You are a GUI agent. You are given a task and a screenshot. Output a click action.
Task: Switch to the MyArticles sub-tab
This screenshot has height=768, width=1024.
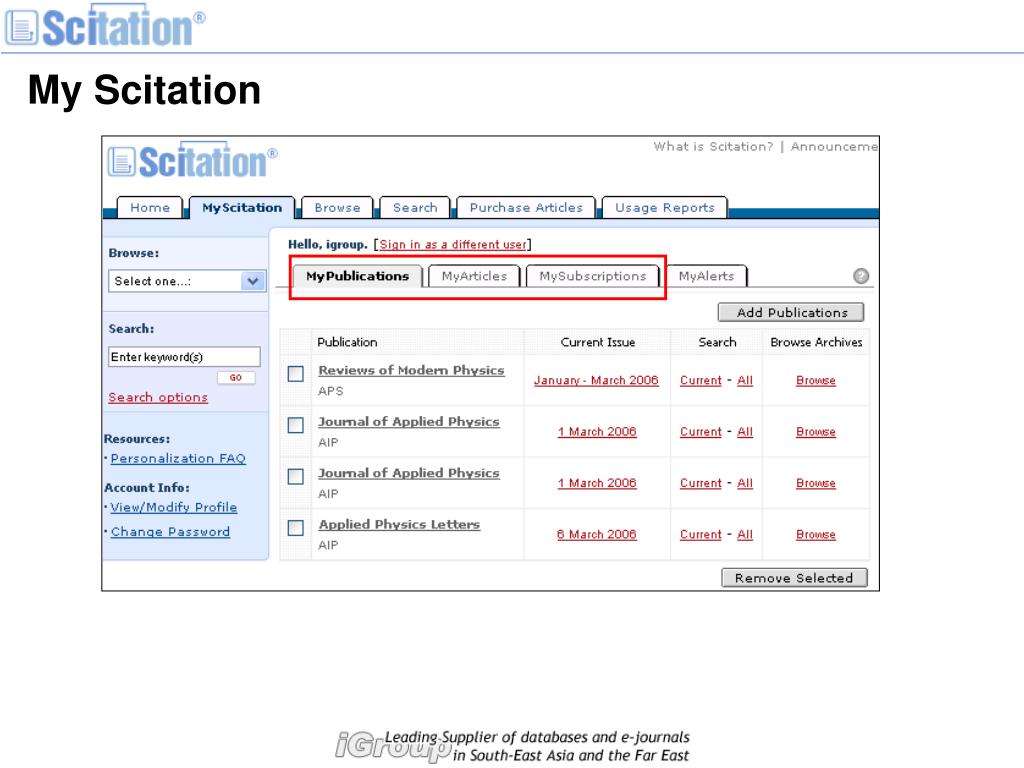click(474, 276)
